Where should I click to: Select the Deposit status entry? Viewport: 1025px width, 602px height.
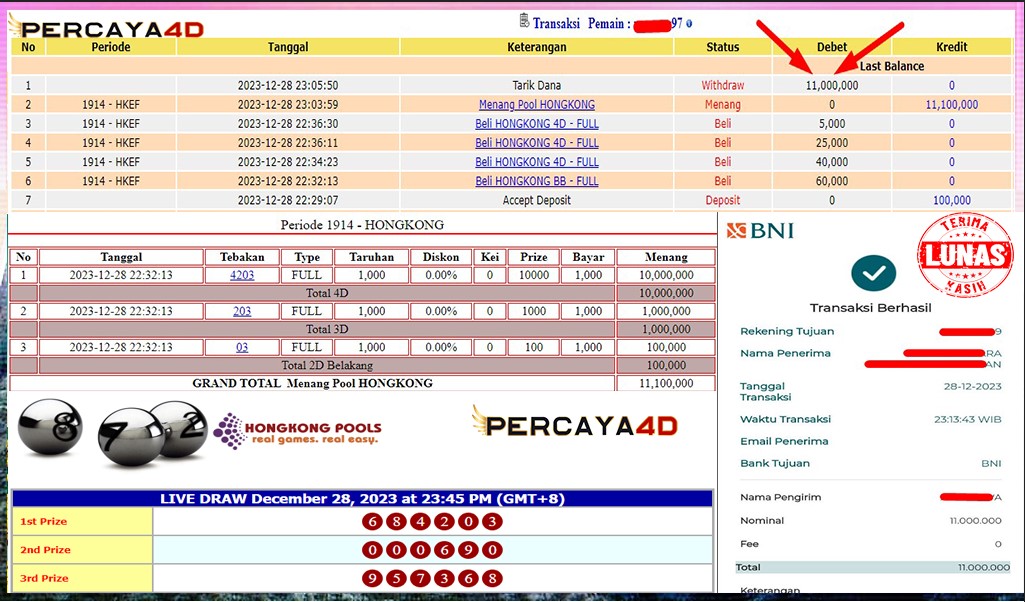(x=722, y=200)
